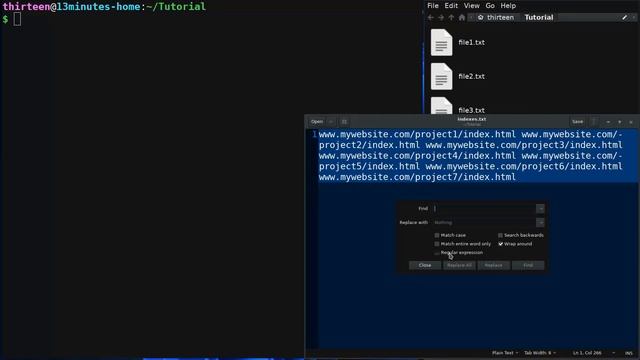Viewport: 640px width, 360px height.
Task: Click Save button in text editor
Action: point(578,122)
